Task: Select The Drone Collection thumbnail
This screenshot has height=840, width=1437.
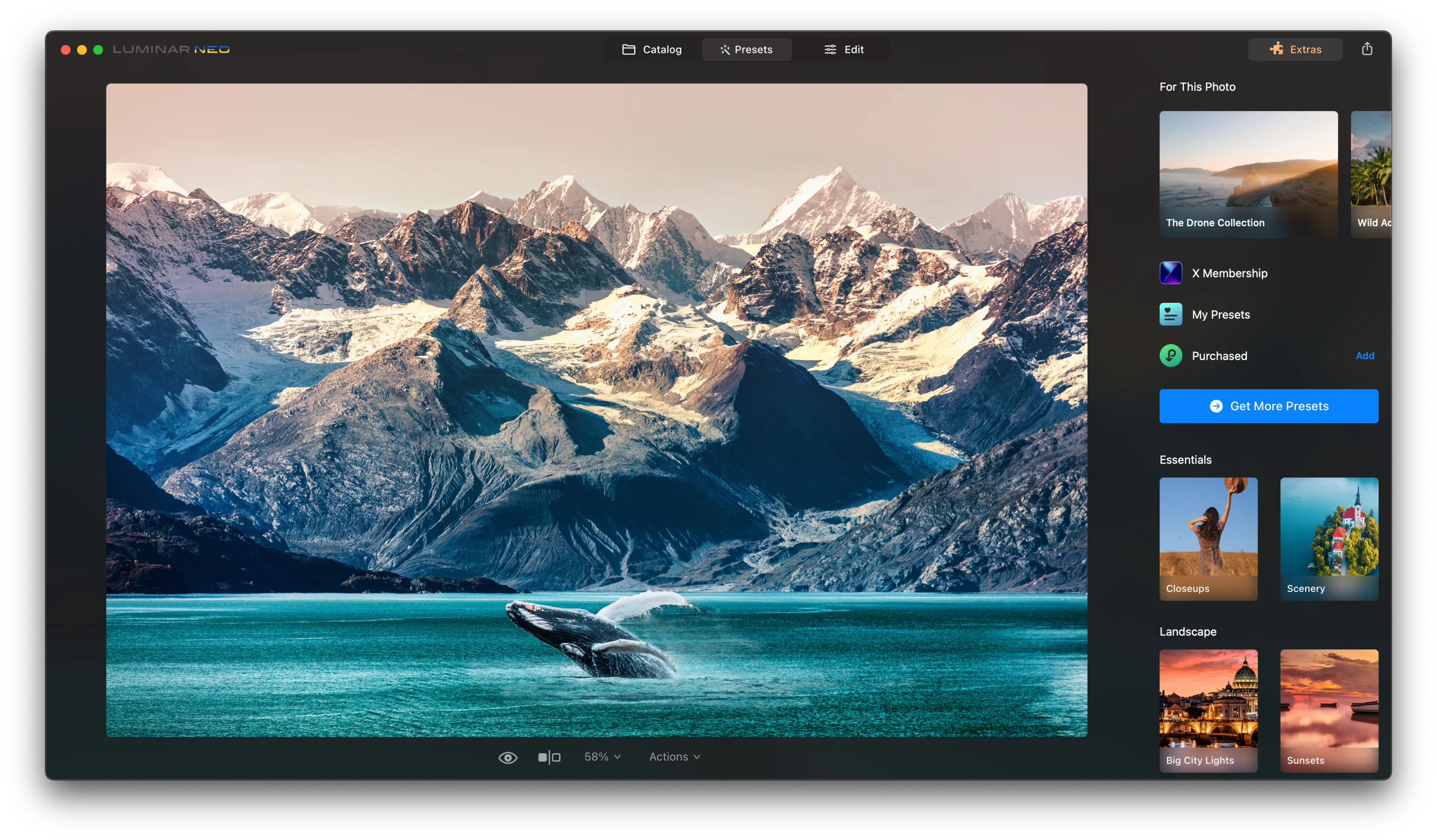Action: (1248, 174)
